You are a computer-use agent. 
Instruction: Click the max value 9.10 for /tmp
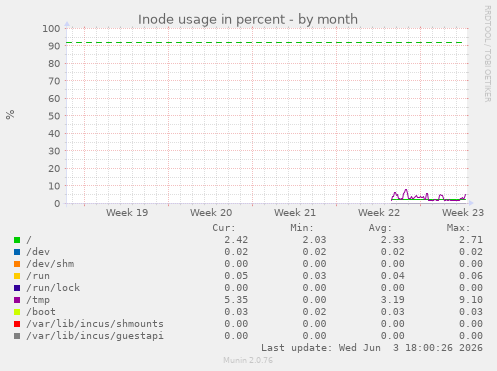(471, 300)
